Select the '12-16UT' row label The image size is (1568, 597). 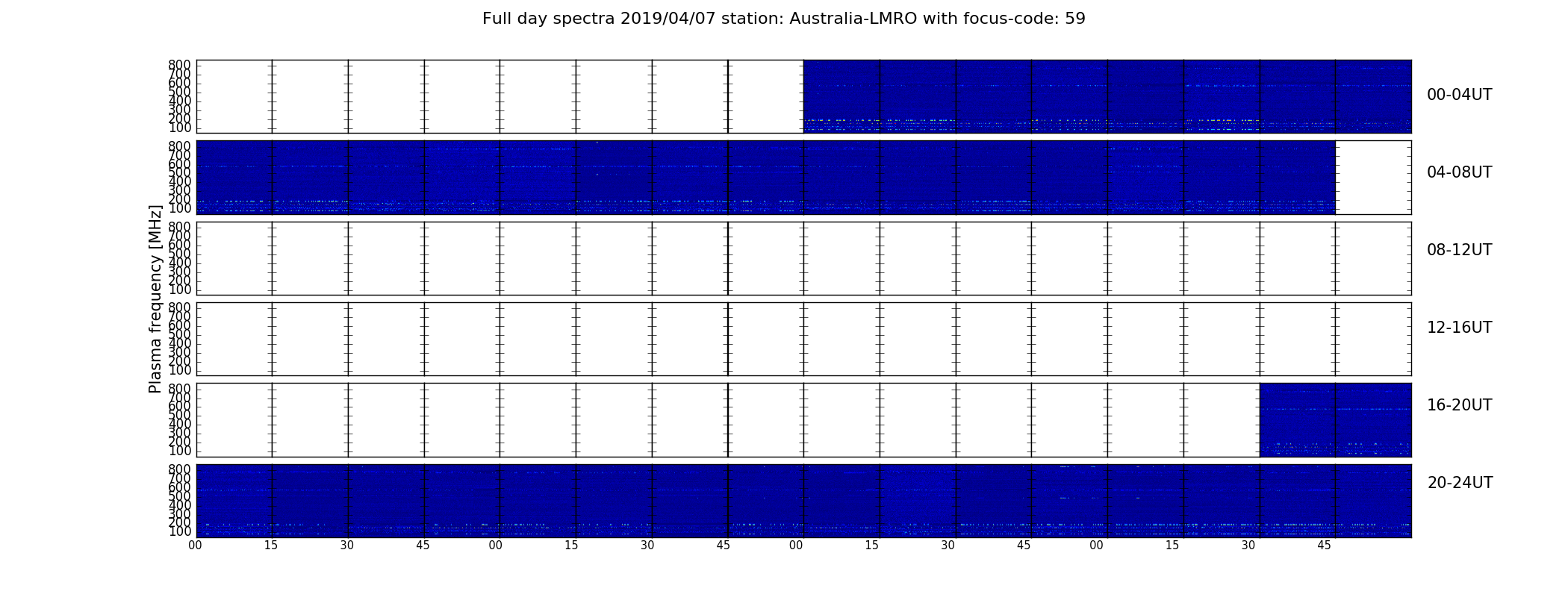1459,328
